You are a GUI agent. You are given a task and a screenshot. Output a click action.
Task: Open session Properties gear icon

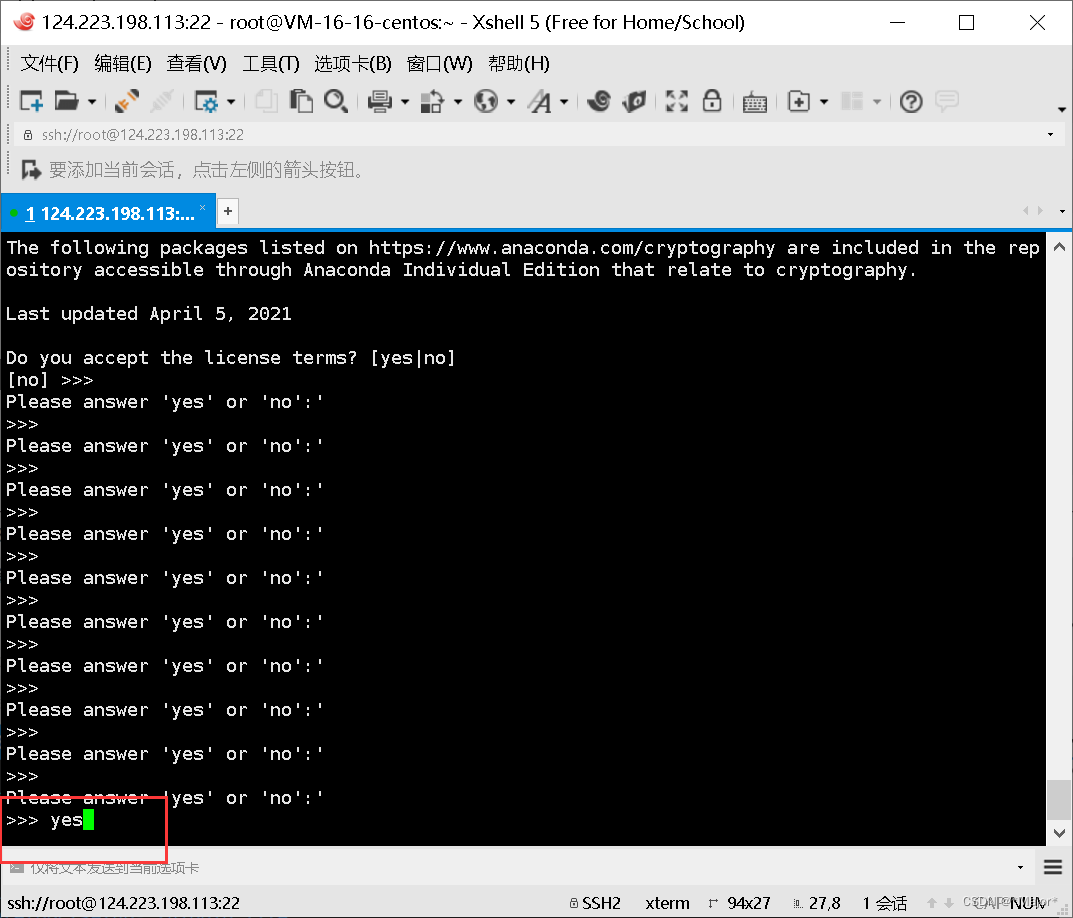(x=205, y=101)
